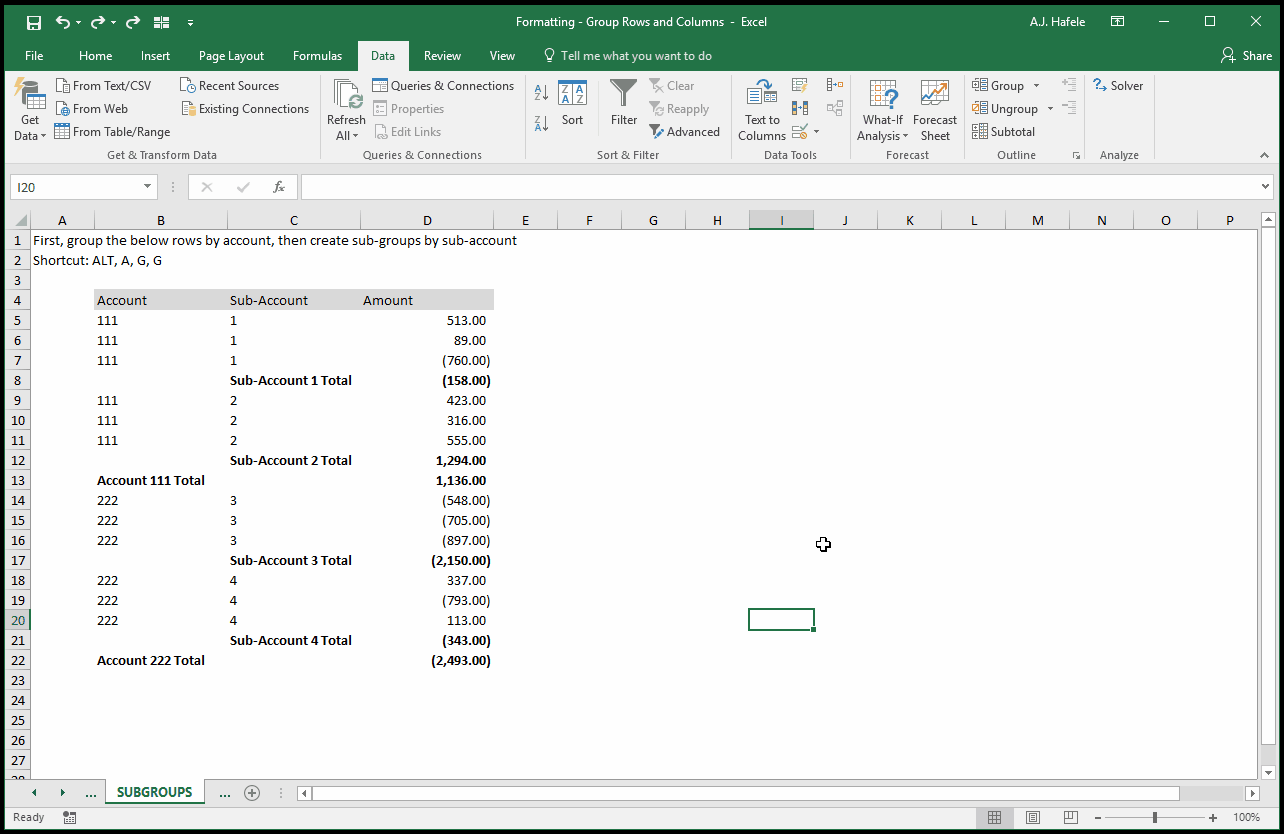Click the macro recording status bar icon
Viewport: 1284px width, 834px height.
coord(69,817)
